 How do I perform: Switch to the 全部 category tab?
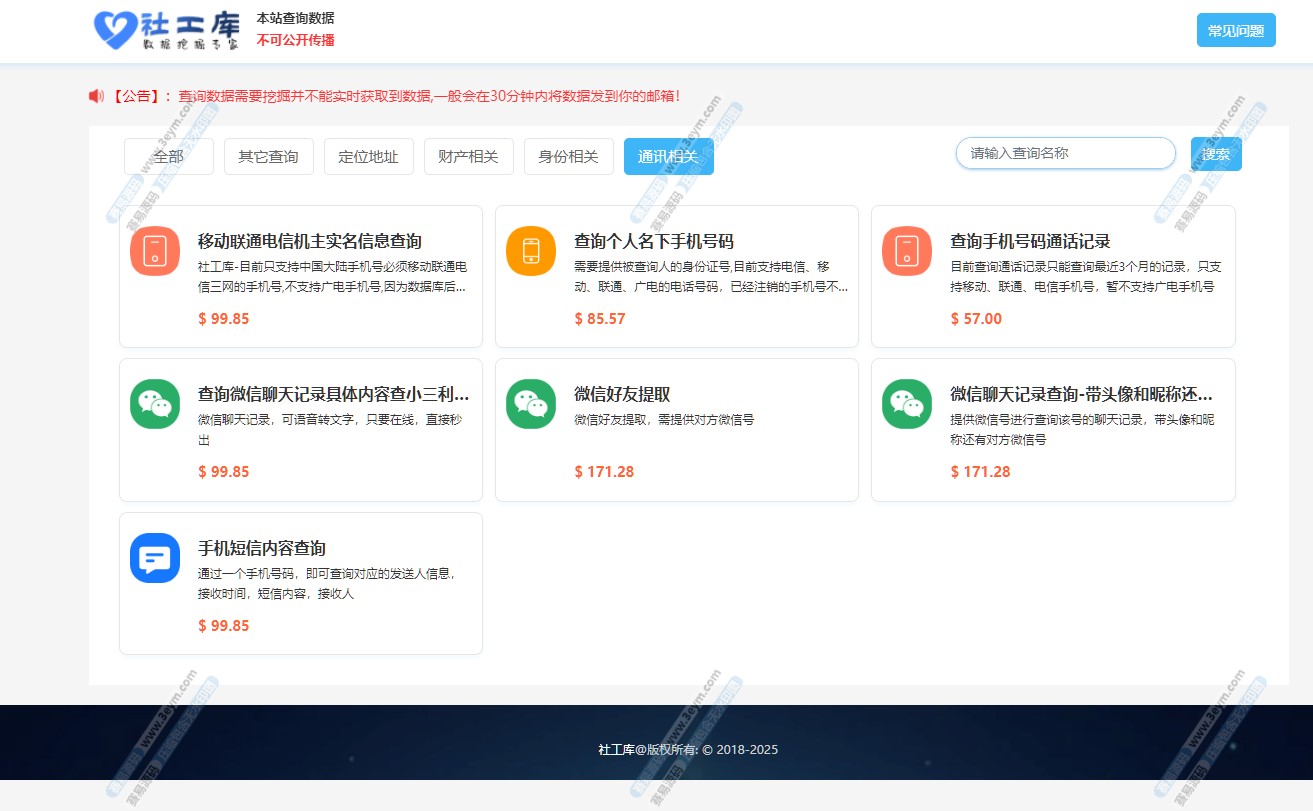click(169, 157)
